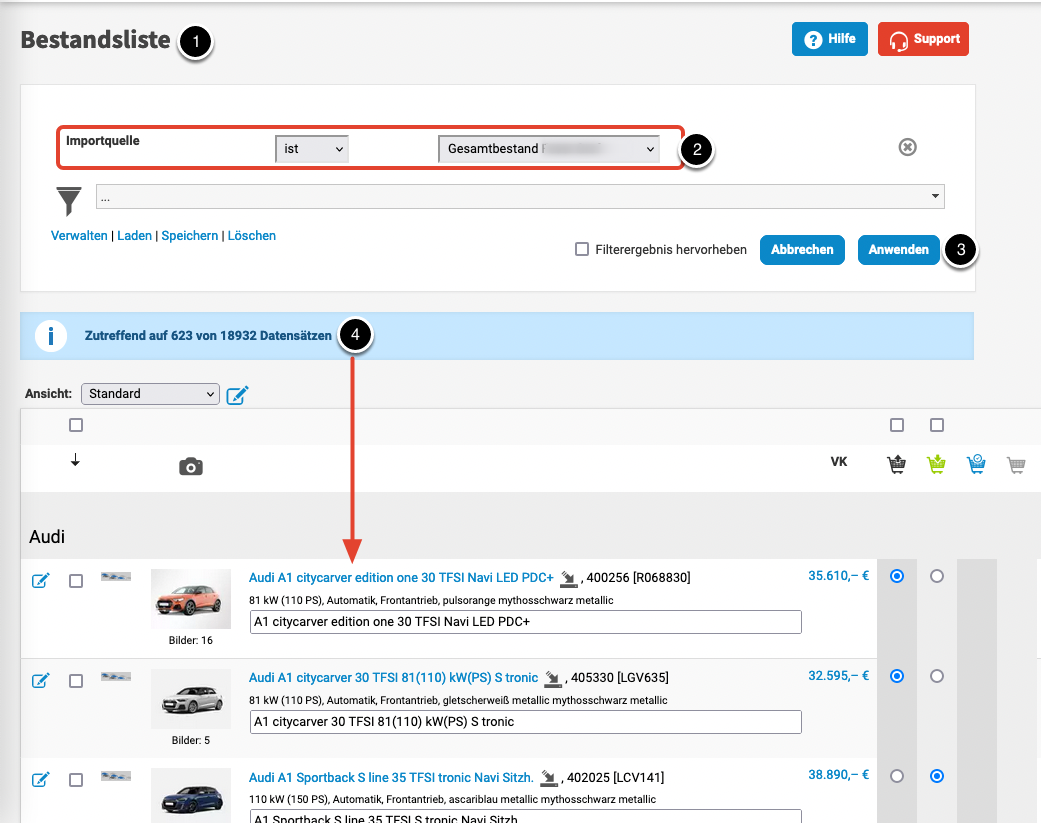Edit the Audi A1 citycarver edition one entry
The height and width of the screenshot is (823, 1041).
41,581
